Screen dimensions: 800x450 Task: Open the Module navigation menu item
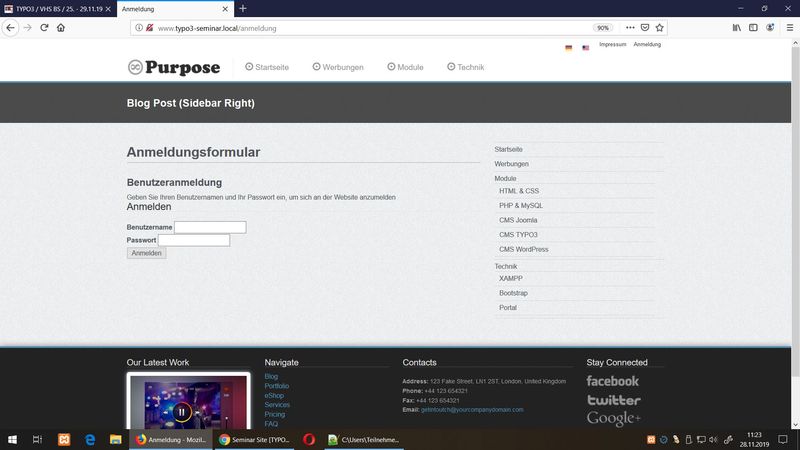tap(405, 67)
